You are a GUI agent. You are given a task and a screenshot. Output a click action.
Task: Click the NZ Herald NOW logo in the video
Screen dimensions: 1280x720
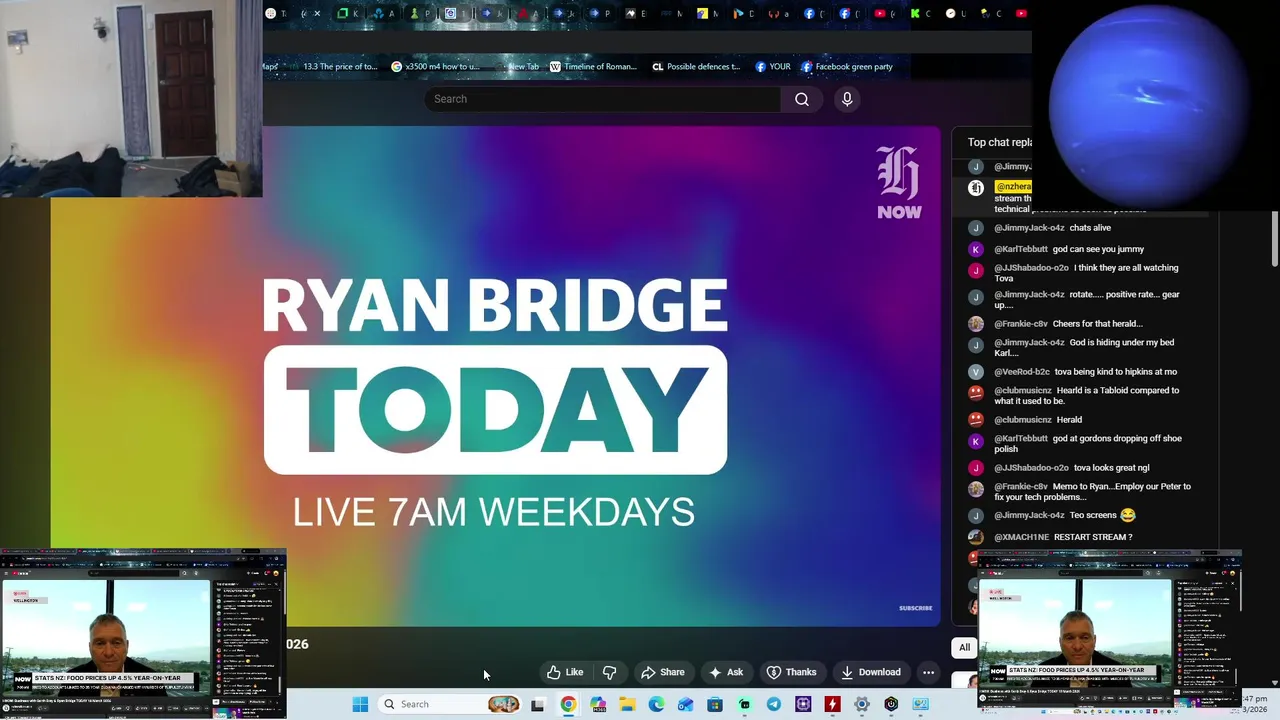tap(898, 182)
